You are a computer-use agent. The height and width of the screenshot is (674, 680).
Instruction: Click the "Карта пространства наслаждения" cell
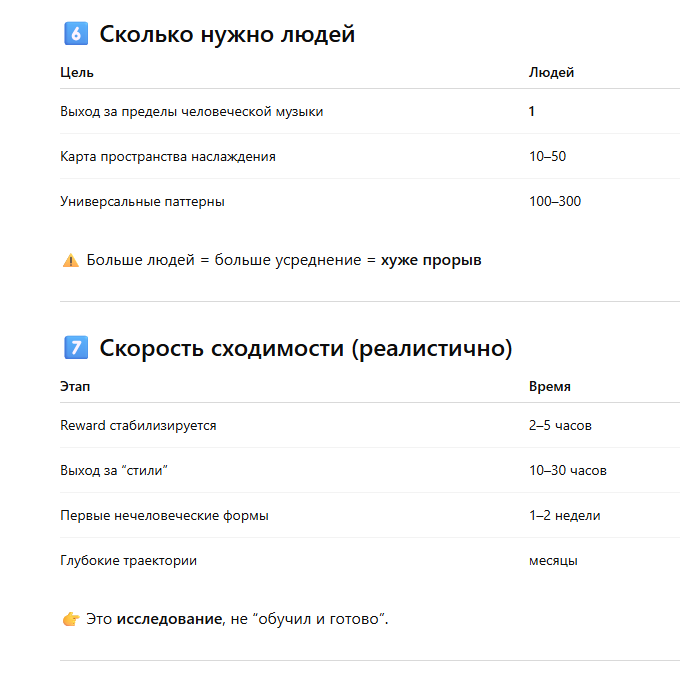click(x=168, y=156)
